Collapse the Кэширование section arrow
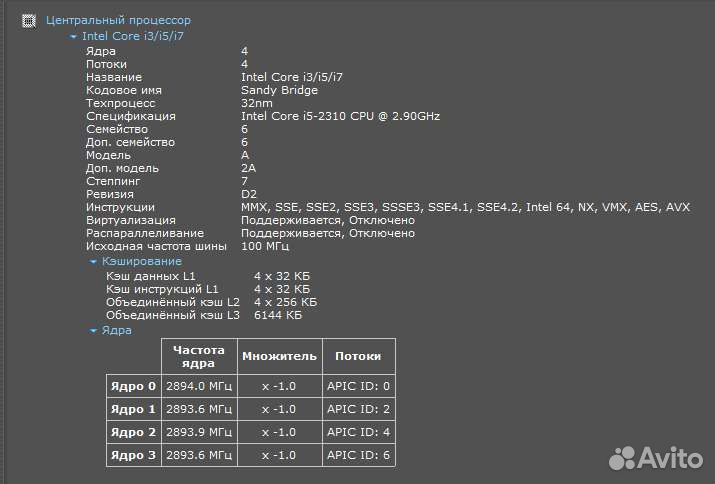 click(x=93, y=262)
